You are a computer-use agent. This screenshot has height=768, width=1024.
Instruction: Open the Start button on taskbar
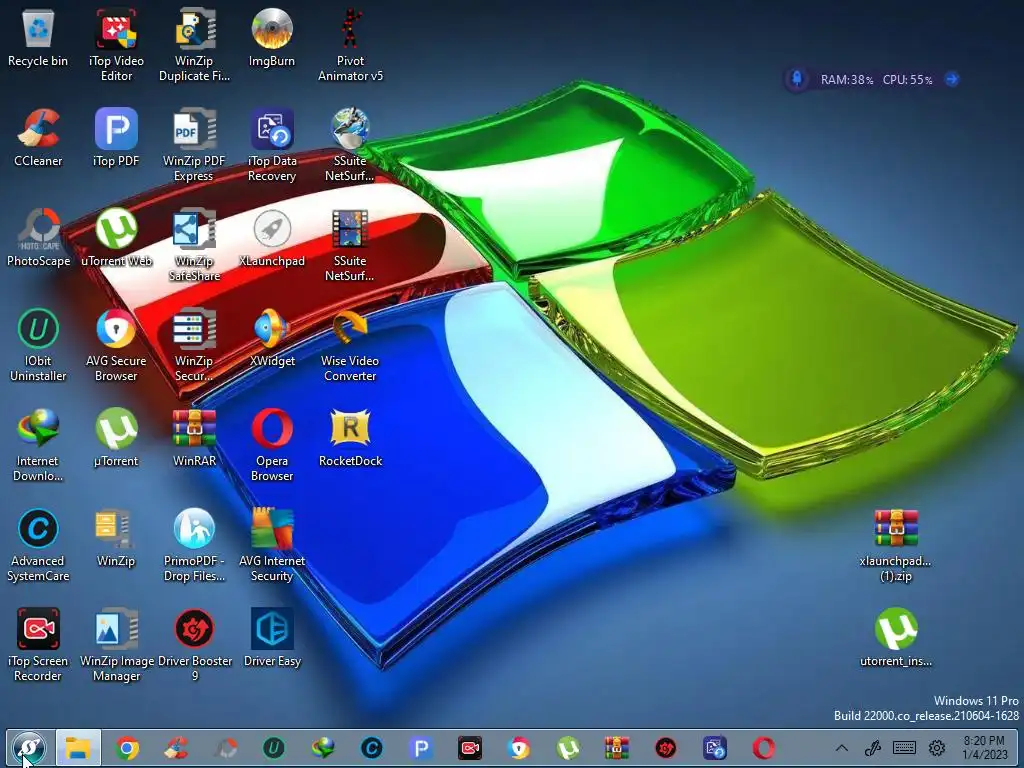point(28,748)
